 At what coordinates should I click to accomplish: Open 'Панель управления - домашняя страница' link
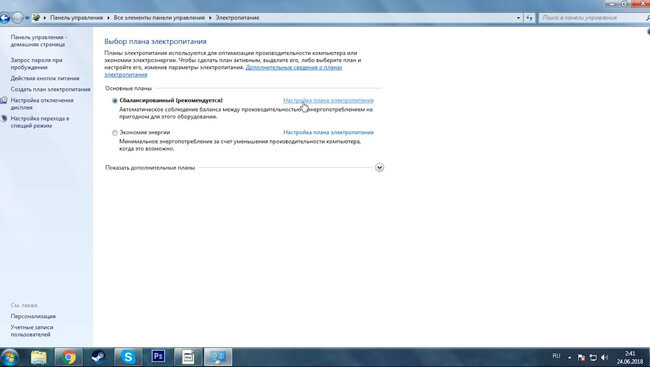click(39, 41)
